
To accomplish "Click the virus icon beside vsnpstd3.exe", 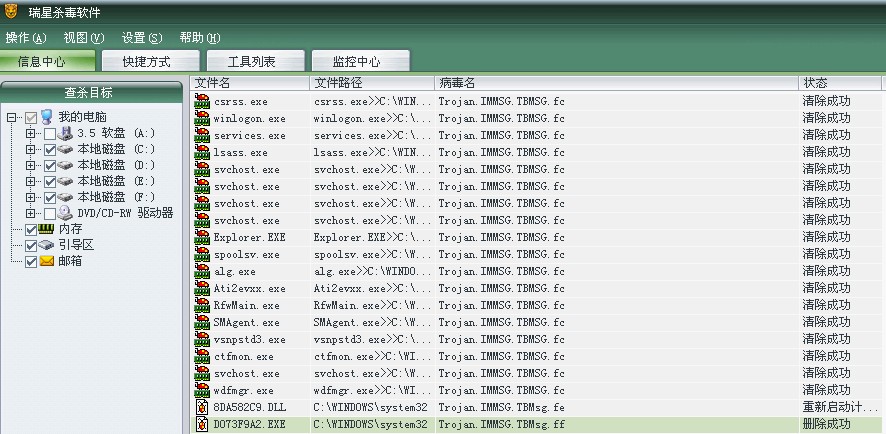I will (x=202, y=339).
